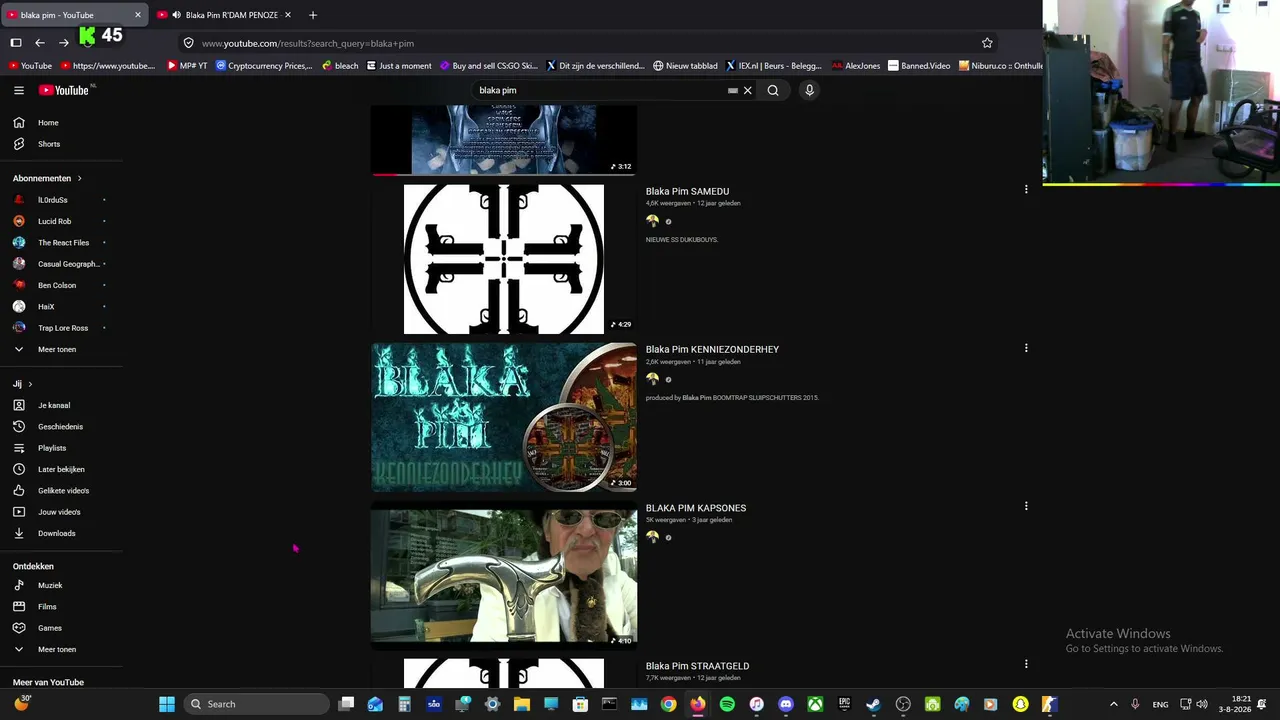Open the 'Cryptocurrency Prices' bookmark

(x=264, y=66)
